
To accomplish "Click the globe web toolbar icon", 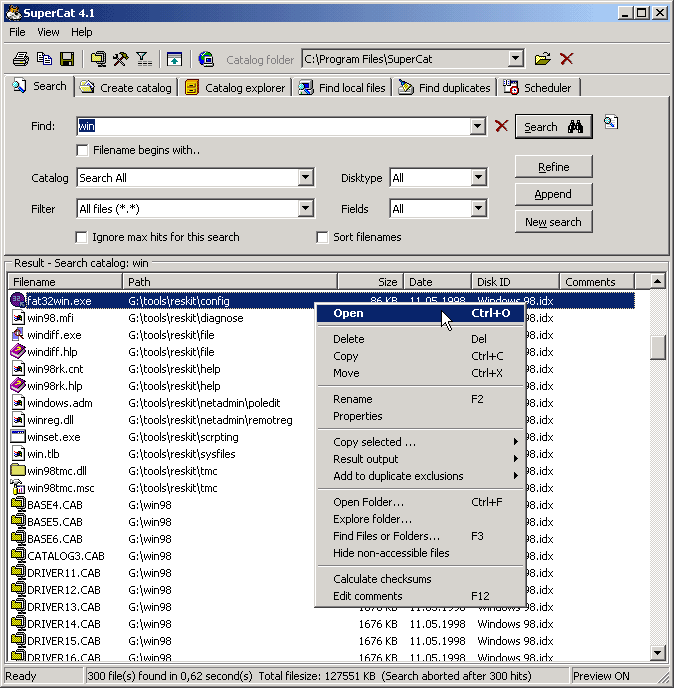I will click(206, 59).
